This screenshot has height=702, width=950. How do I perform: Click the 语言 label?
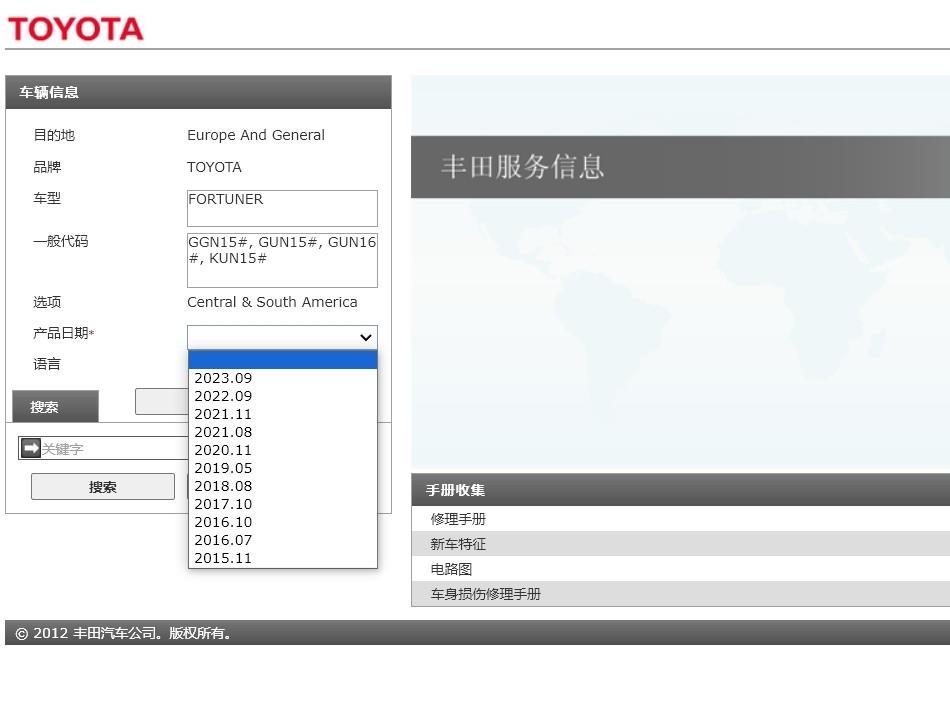(x=47, y=364)
